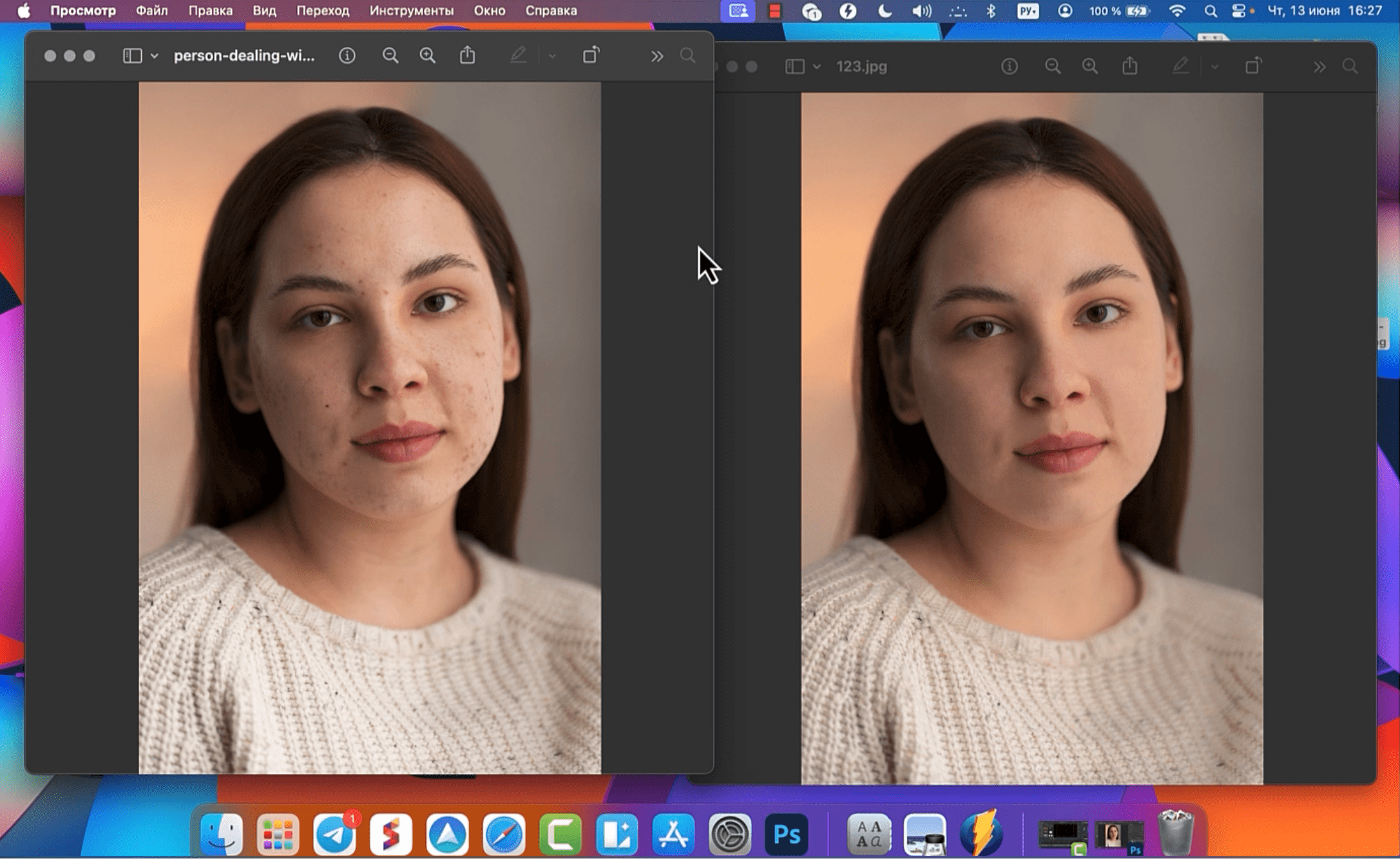Zoom in on 123.jpg image
Image resolution: width=1400 pixels, height=859 pixels.
[1090, 66]
